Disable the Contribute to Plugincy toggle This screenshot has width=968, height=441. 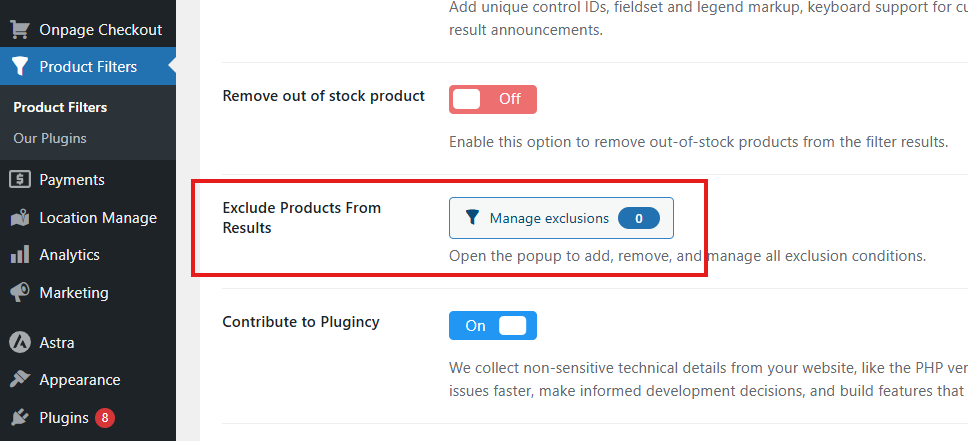pos(492,325)
